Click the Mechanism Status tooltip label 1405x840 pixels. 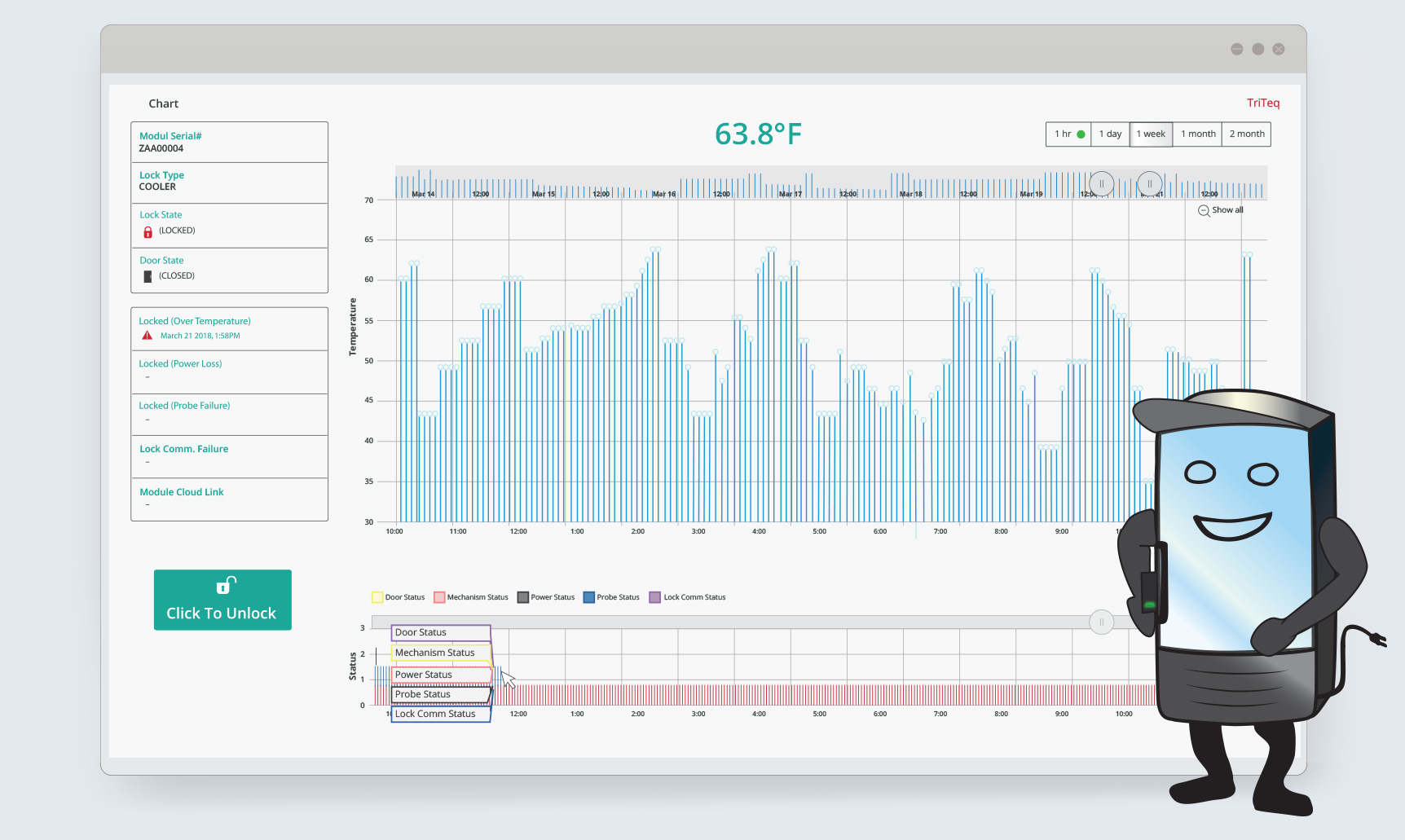[x=441, y=653]
